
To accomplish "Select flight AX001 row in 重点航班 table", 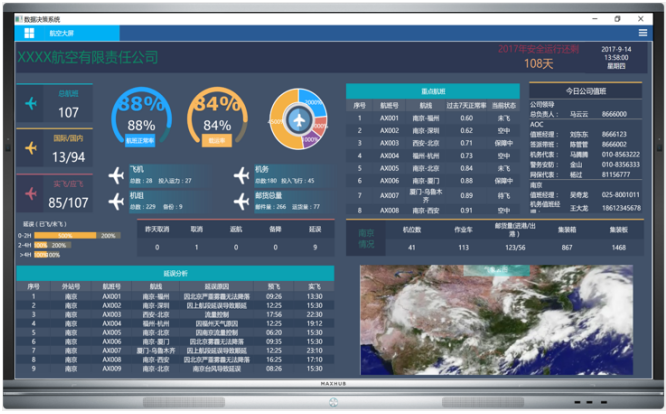I will 434,117.
